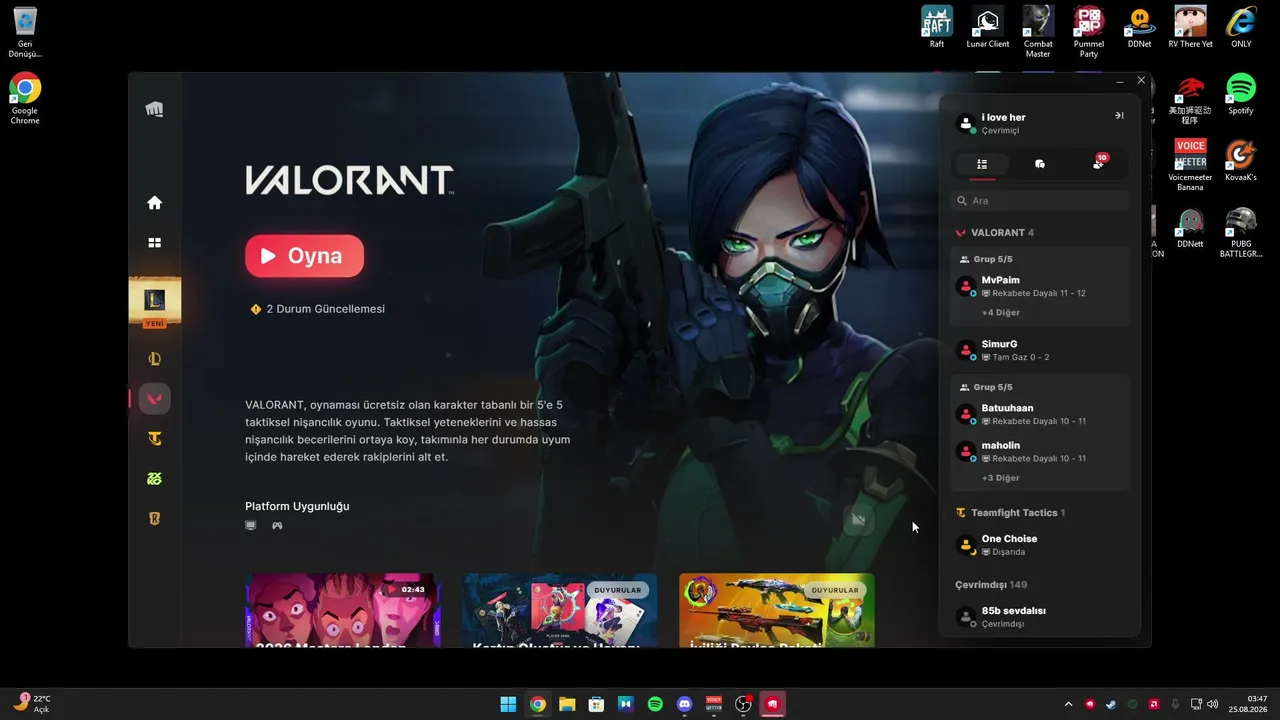
Task: Open the gold League of Legends sidebar icon
Action: 154,359
